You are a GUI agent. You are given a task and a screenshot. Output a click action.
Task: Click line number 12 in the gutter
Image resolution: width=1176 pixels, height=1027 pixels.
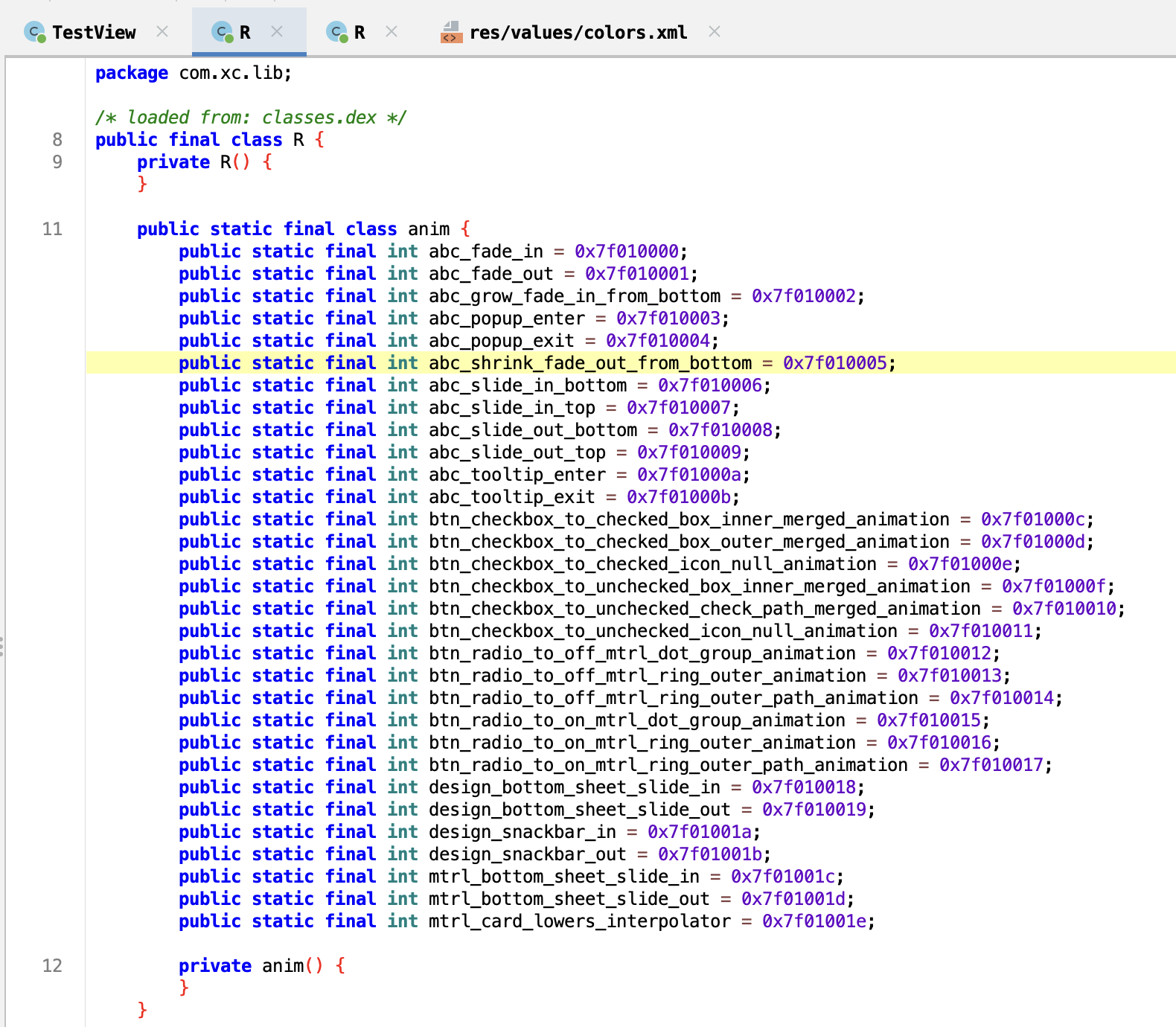(52, 966)
